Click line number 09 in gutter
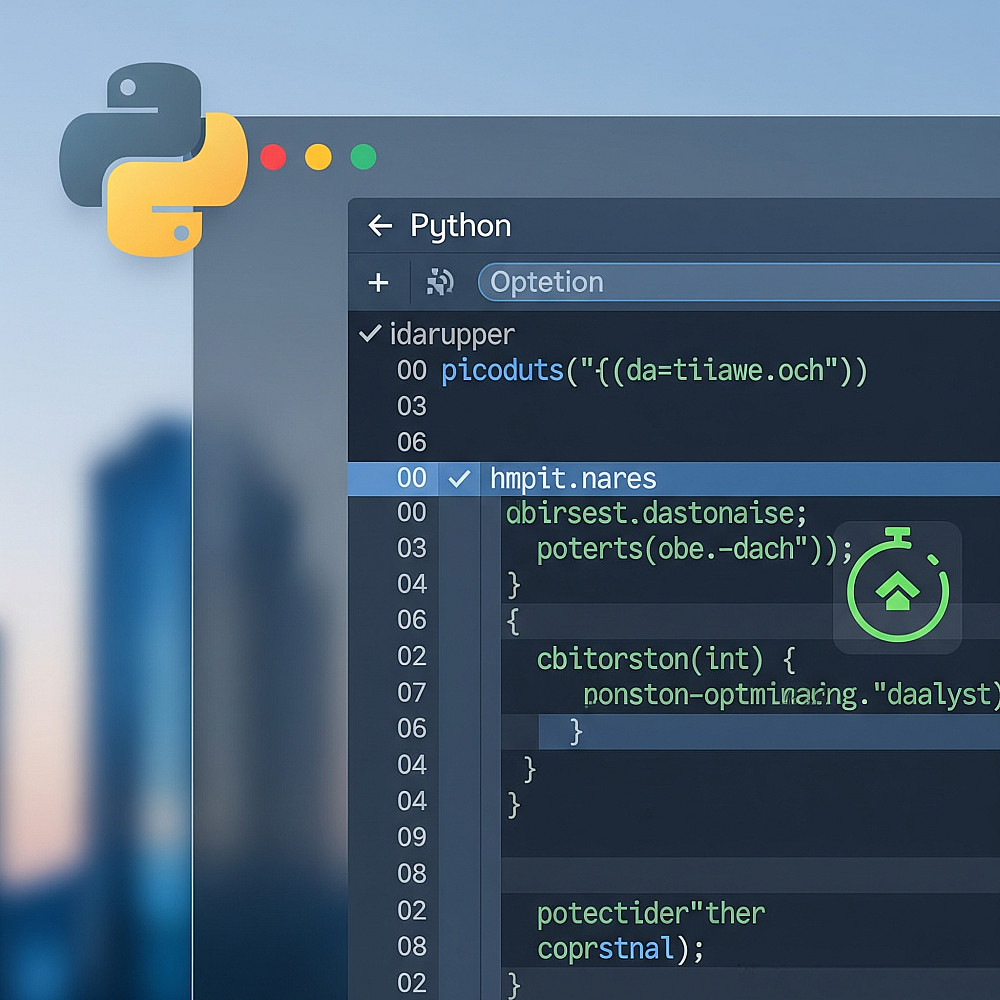This screenshot has width=1000, height=1000. [x=411, y=837]
